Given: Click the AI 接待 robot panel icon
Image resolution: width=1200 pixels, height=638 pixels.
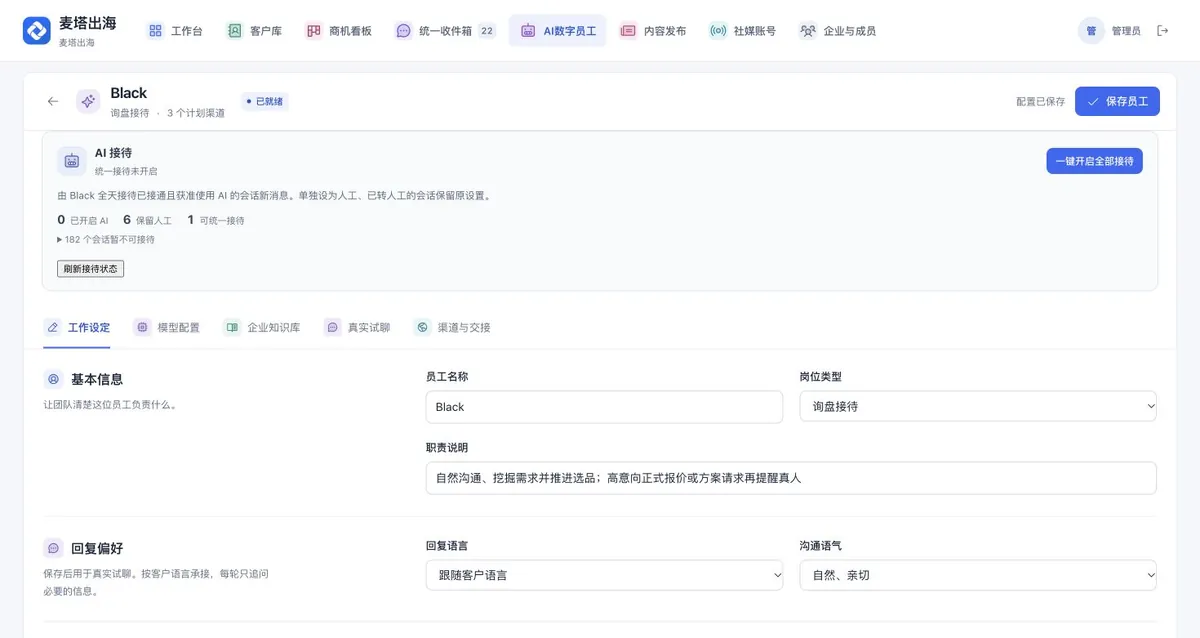Looking at the screenshot, I should coord(71,160).
